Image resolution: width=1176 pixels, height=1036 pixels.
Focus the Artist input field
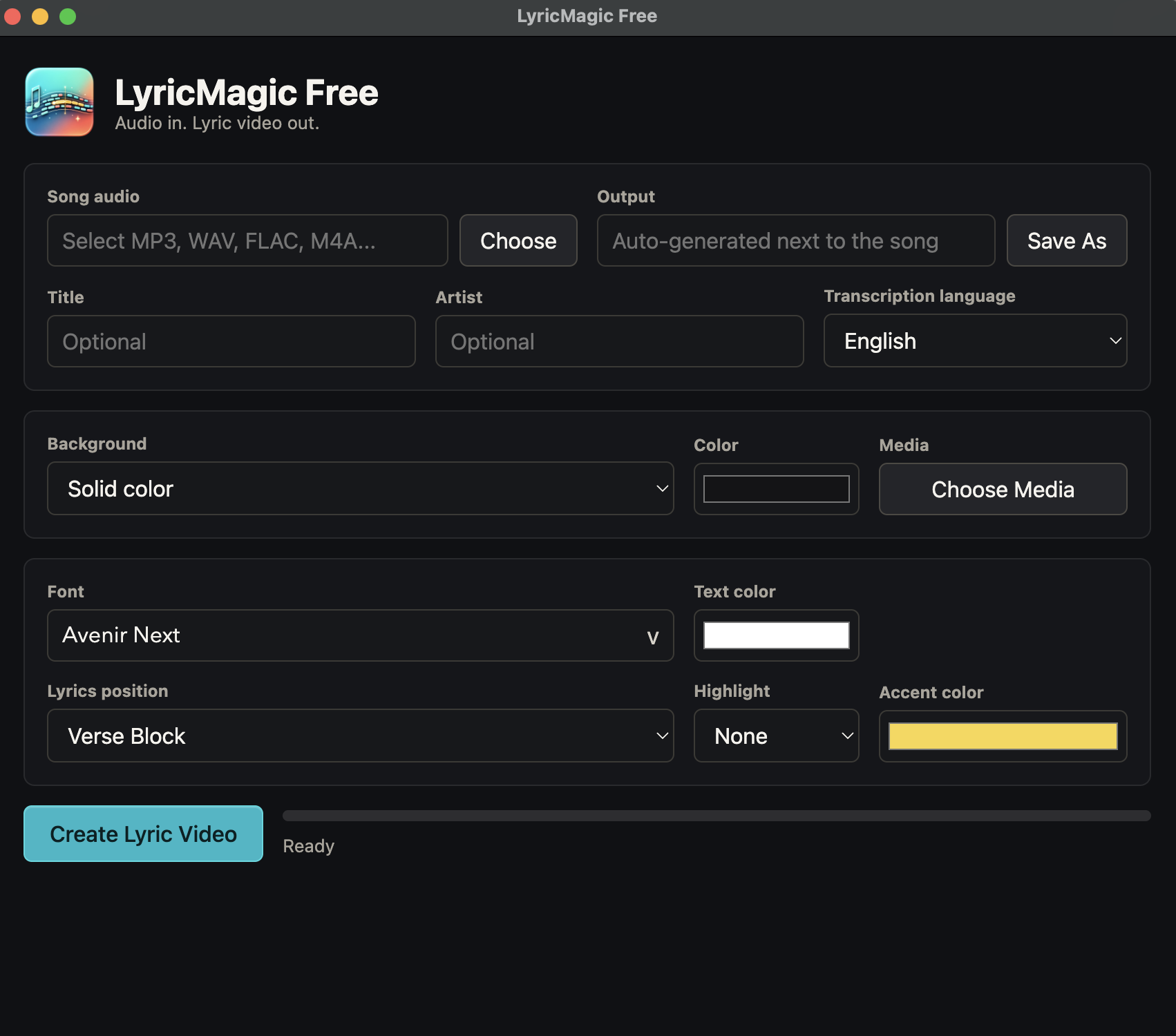(x=620, y=341)
